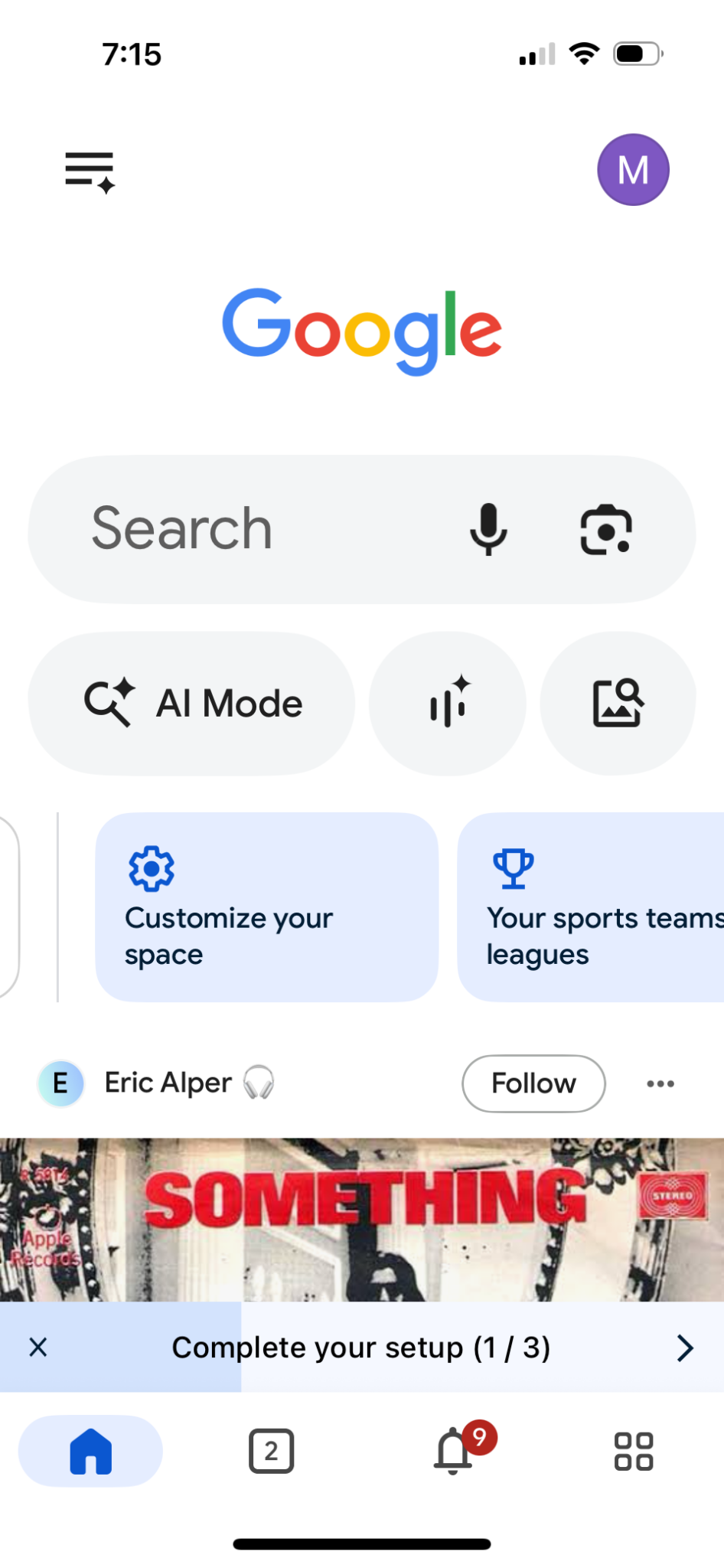724x1568 pixels.
Task: Open Google Lens camera search
Action: [605, 529]
